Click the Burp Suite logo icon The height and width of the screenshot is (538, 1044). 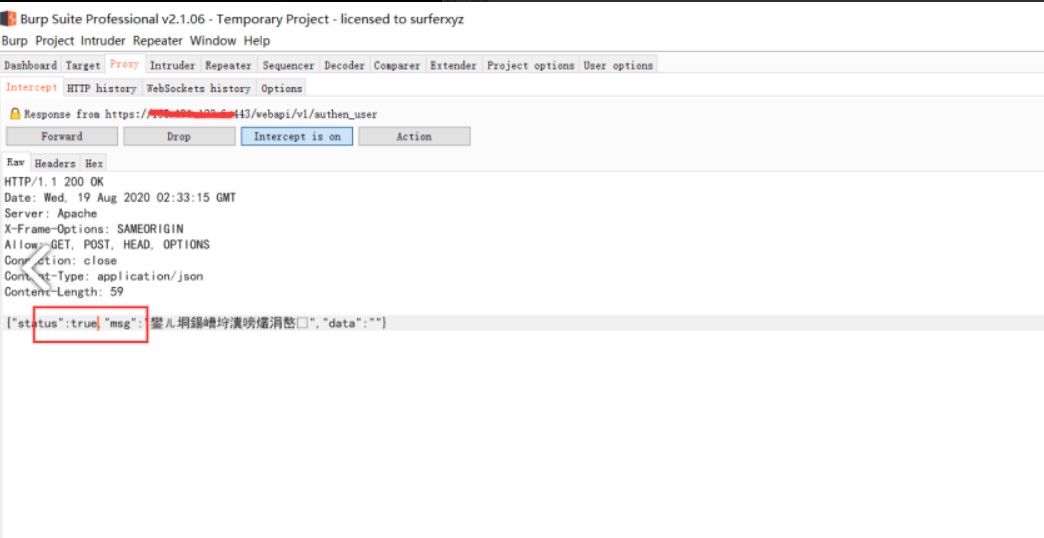click(9, 19)
